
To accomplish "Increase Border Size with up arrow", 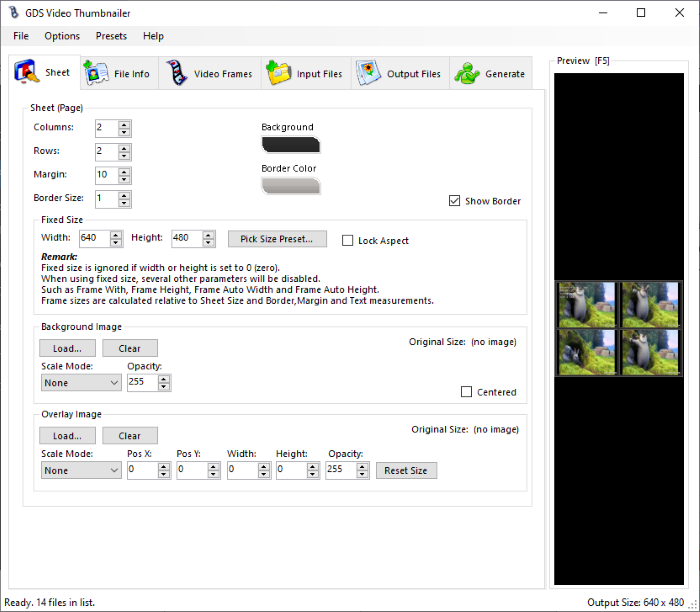I will coord(125,195).
